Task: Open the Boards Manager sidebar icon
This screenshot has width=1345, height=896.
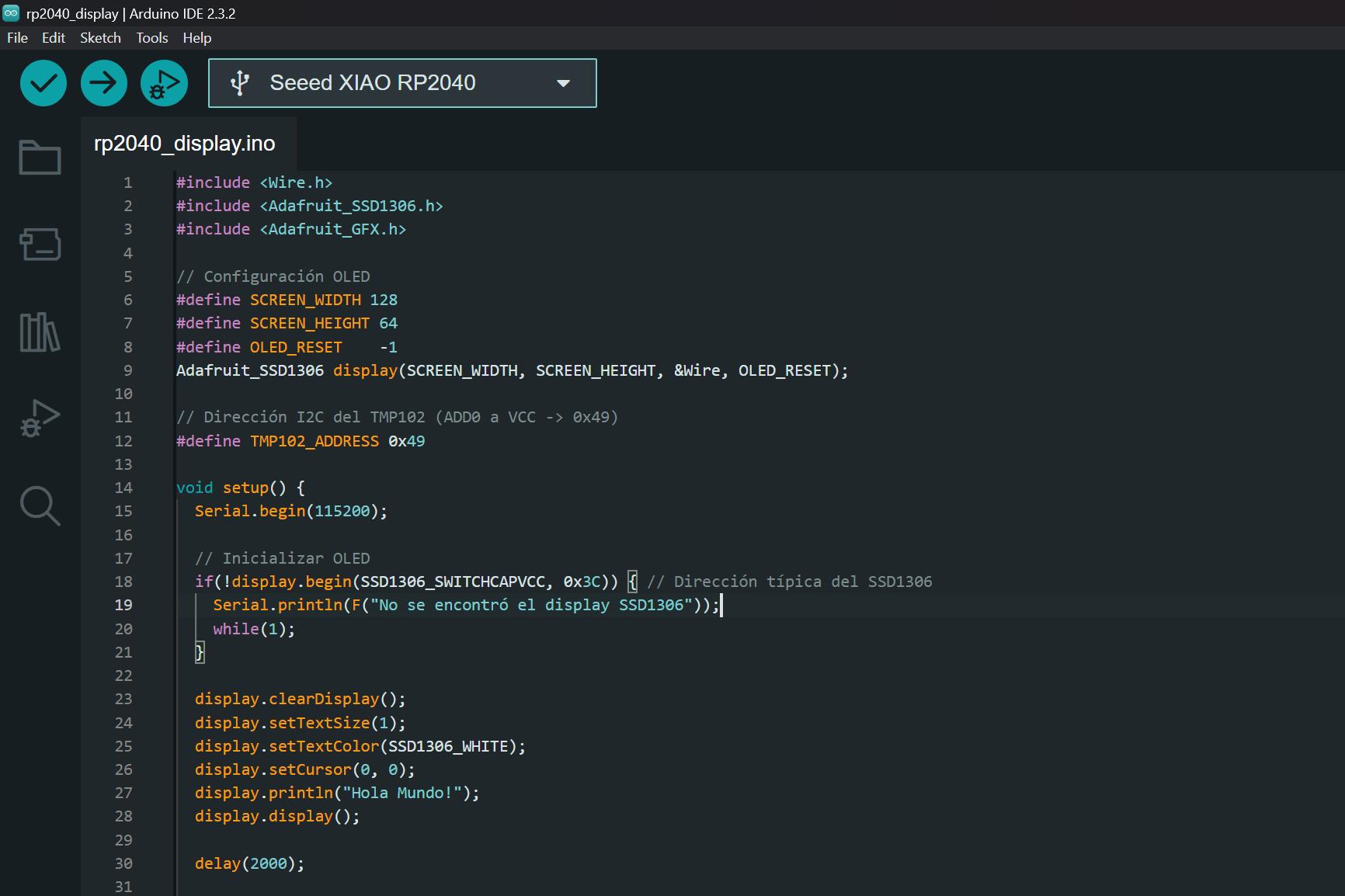Action: pyautogui.click(x=40, y=244)
